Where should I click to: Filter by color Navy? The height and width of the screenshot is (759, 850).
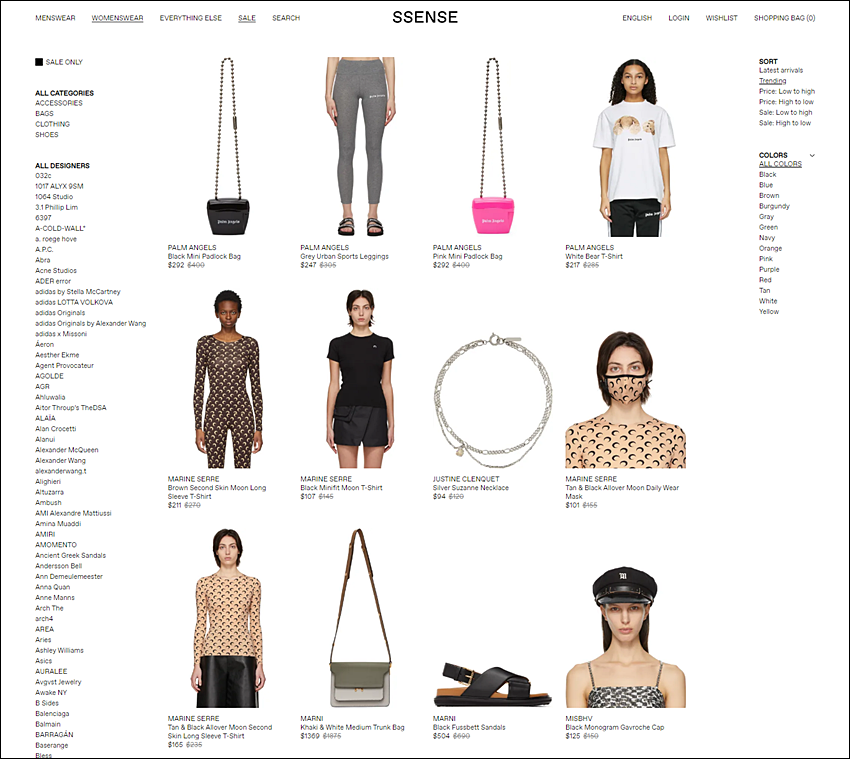(x=767, y=238)
